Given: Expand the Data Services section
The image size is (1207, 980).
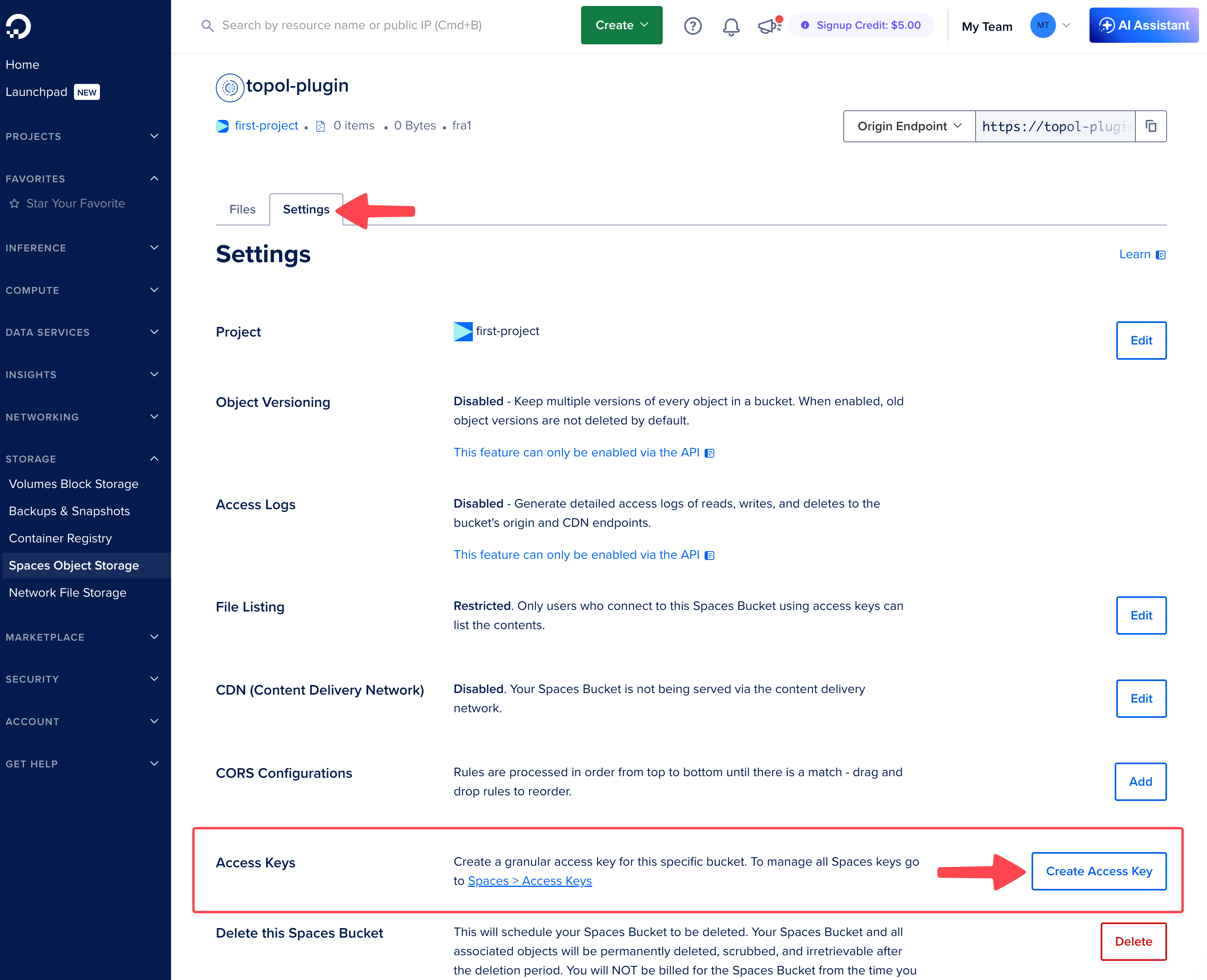Looking at the screenshot, I should (x=154, y=333).
